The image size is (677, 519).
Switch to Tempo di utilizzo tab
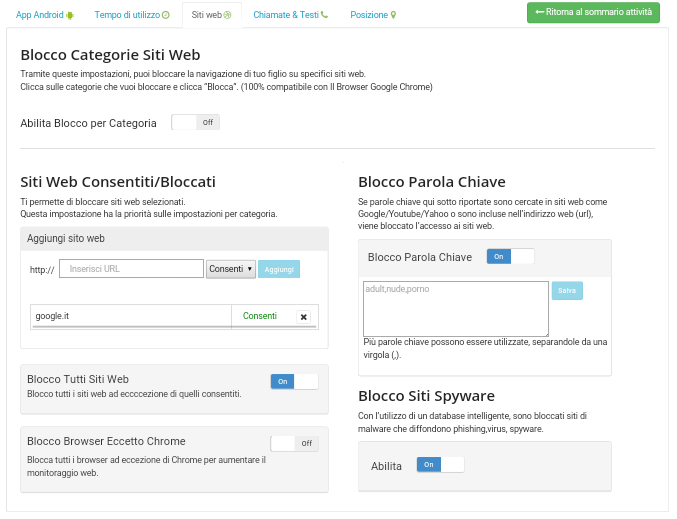click(131, 16)
